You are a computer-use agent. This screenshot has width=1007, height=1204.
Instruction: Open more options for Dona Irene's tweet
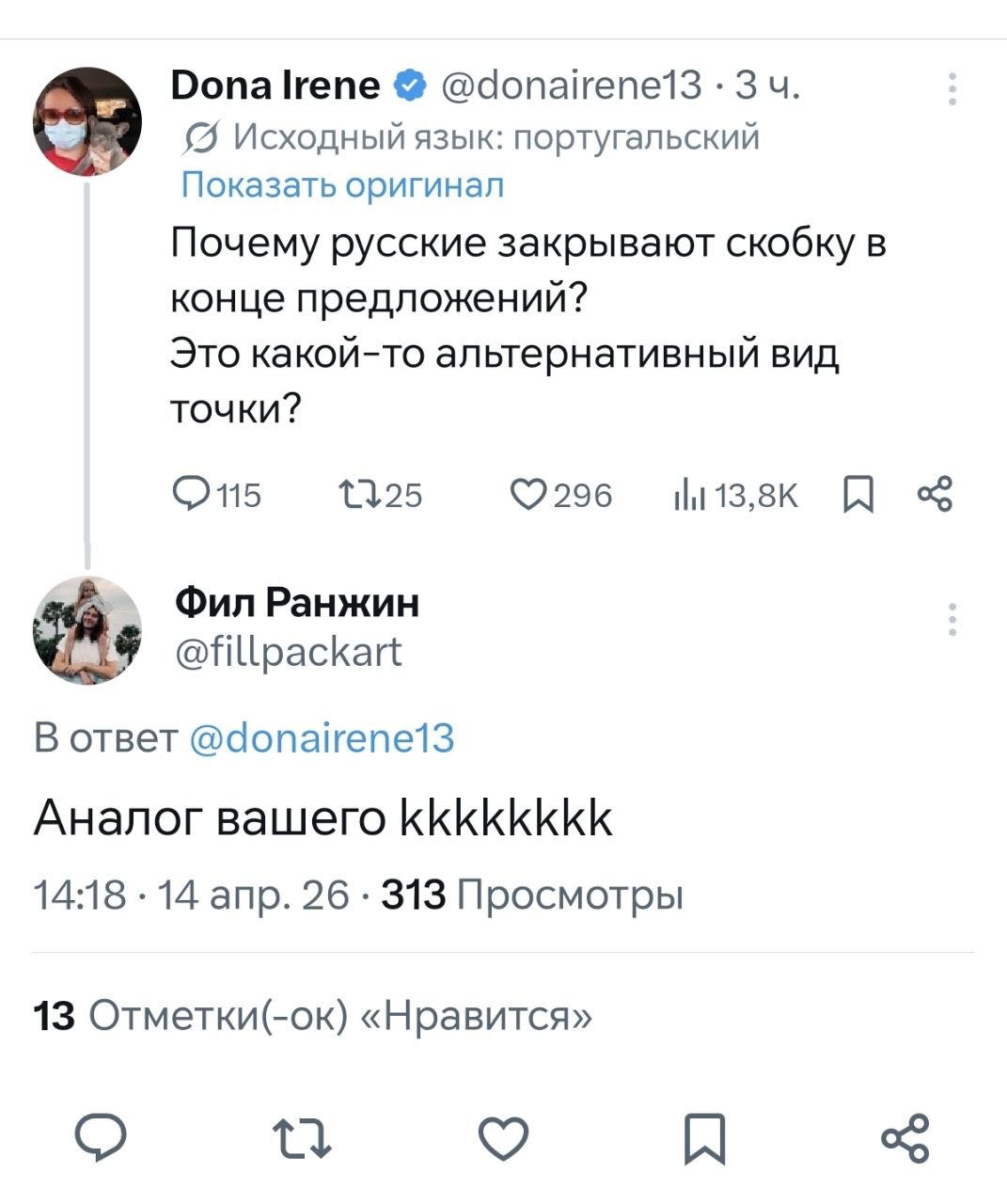pyautogui.click(x=952, y=88)
